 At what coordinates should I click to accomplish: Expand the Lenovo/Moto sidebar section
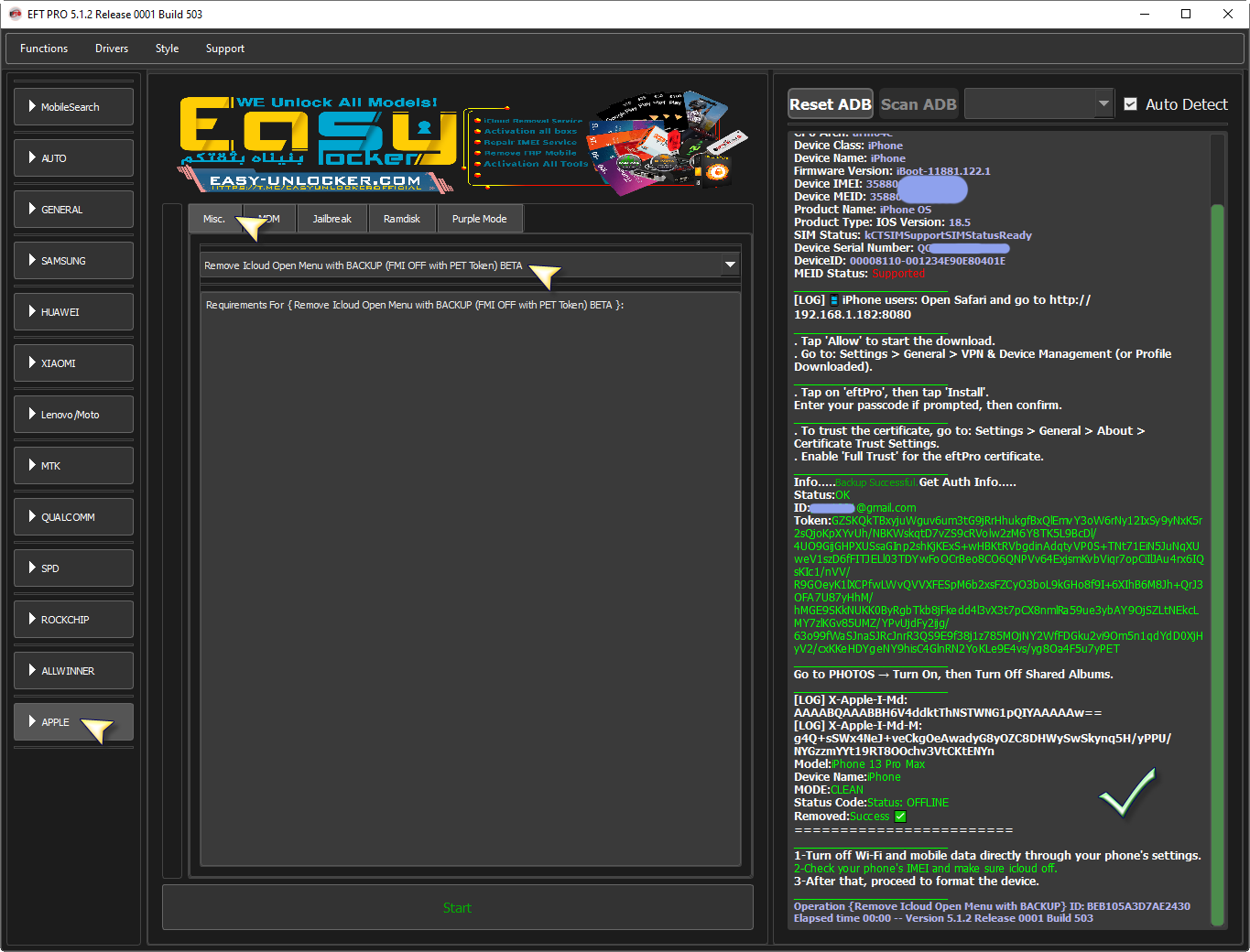click(74, 415)
